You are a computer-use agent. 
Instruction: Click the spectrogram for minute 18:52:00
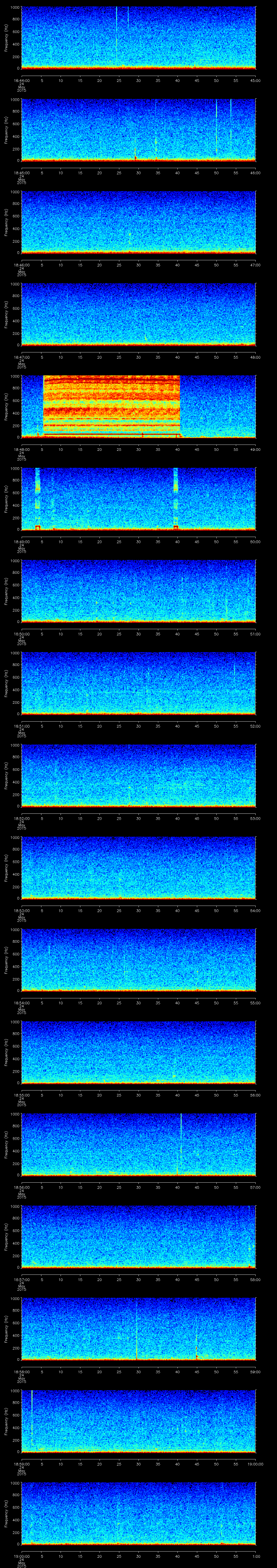click(x=138, y=775)
